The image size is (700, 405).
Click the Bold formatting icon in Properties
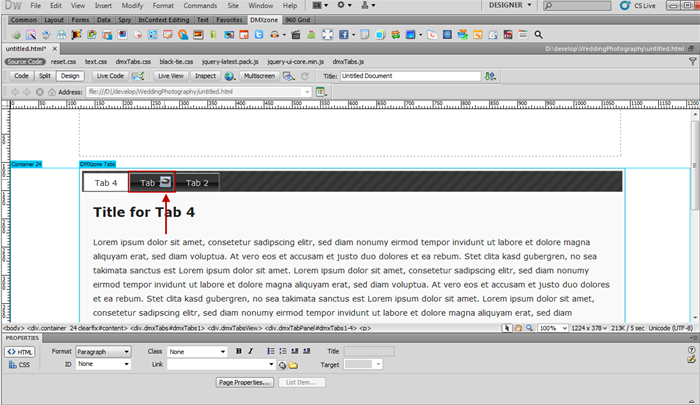239,352
